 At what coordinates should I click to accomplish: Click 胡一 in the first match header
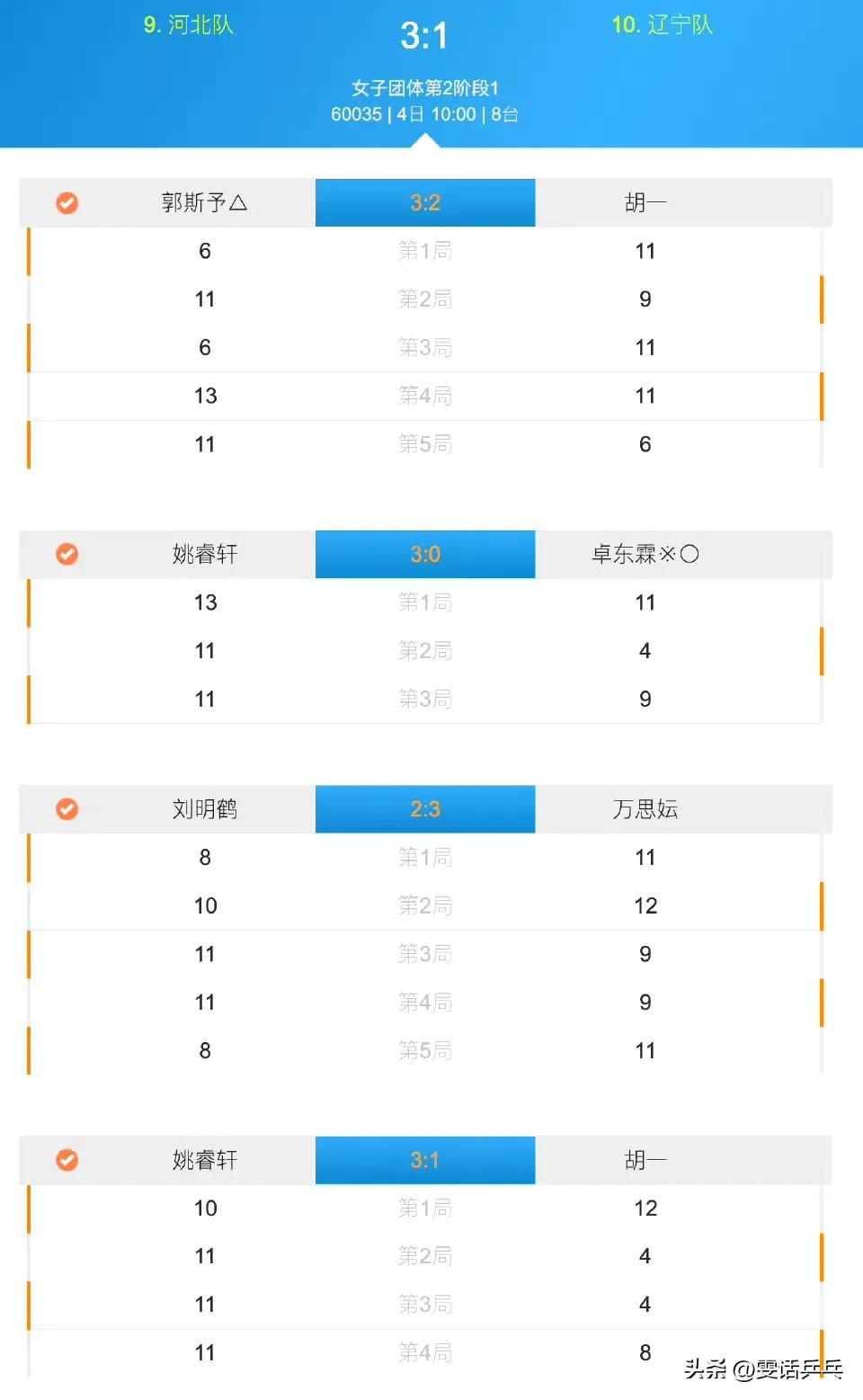pyautogui.click(x=645, y=203)
